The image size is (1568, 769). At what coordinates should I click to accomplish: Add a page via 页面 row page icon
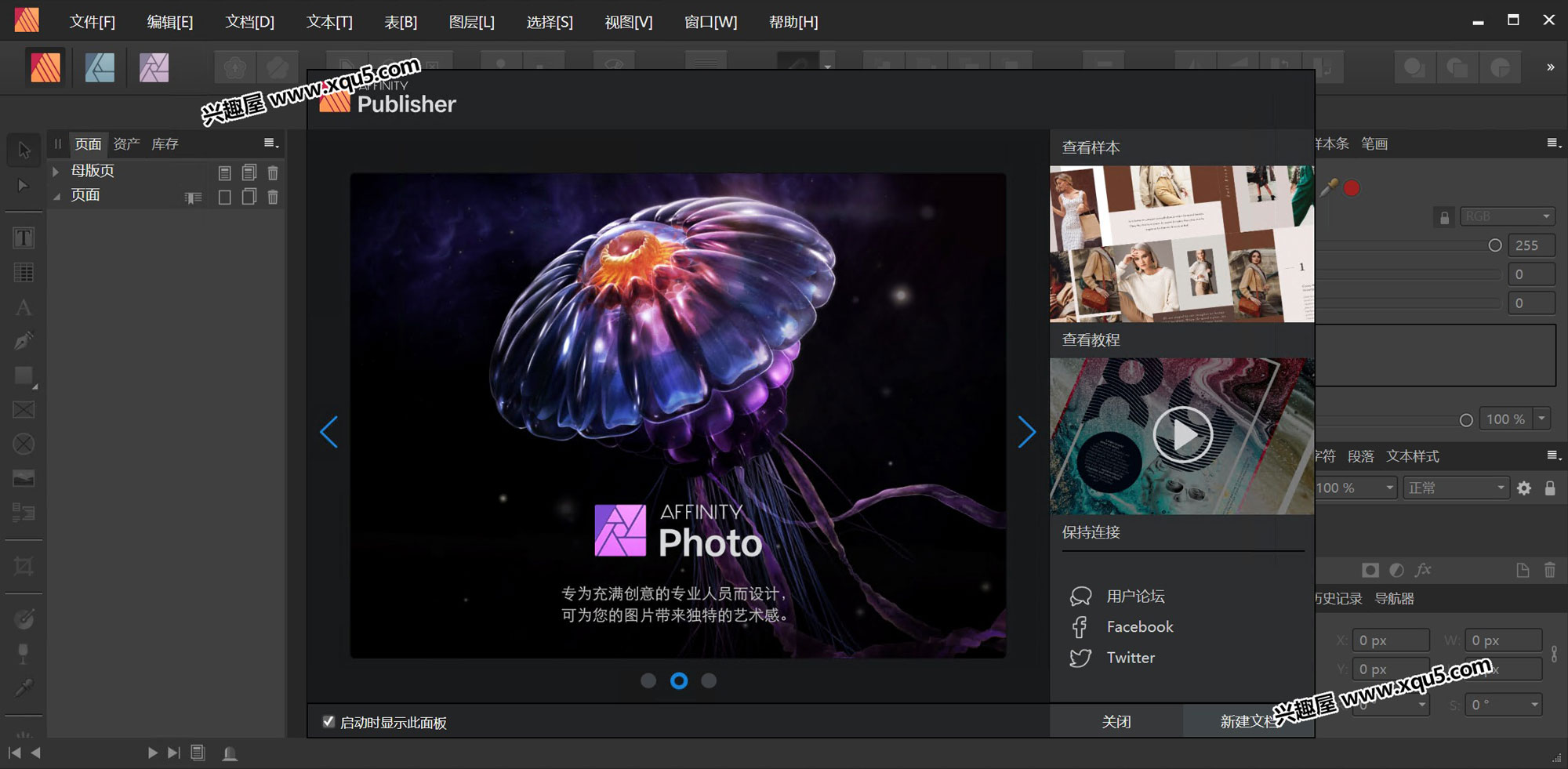pyautogui.click(x=224, y=197)
